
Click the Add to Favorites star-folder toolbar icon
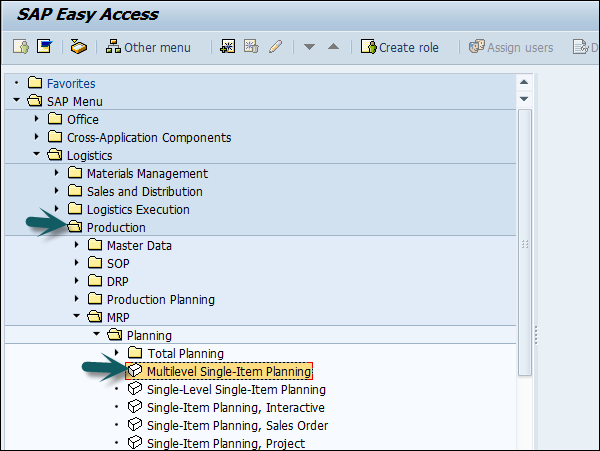pyautogui.click(x=227, y=47)
